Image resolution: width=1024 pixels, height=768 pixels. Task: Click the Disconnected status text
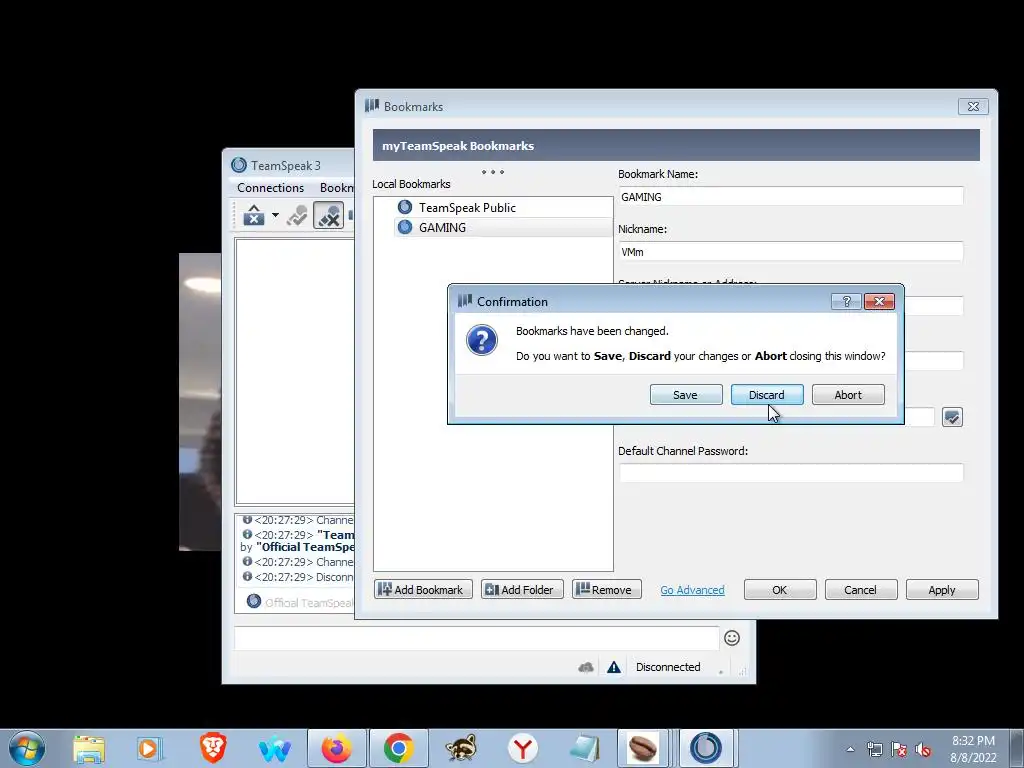tap(668, 667)
